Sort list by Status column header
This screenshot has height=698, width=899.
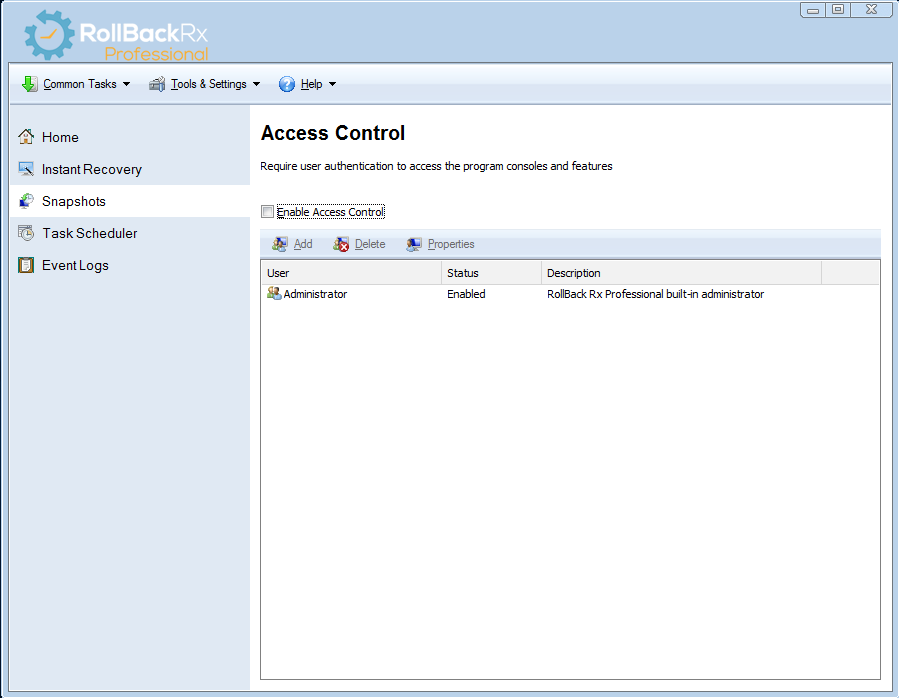[x=491, y=273]
